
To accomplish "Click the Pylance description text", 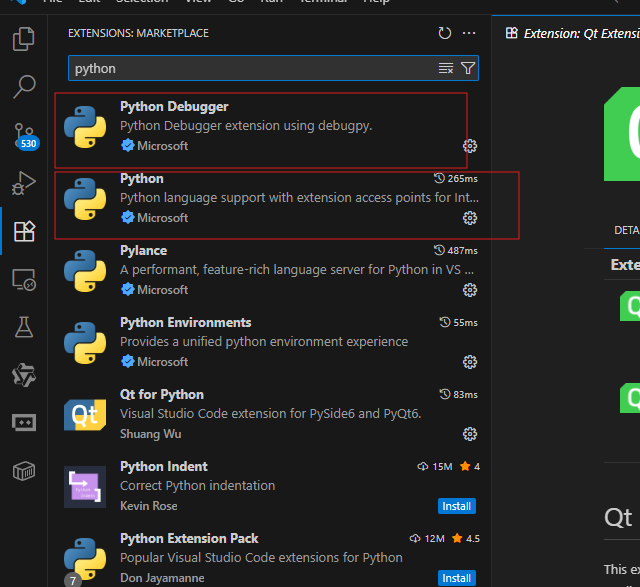I will [297, 270].
